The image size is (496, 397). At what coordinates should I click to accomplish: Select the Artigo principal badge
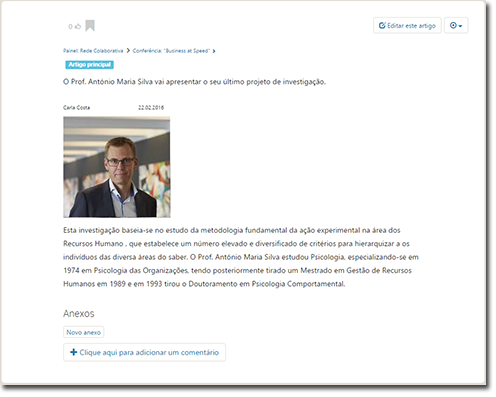89,65
